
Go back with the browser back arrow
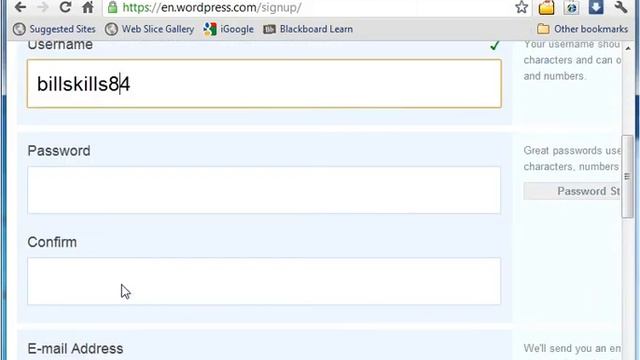tap(20, 7)
